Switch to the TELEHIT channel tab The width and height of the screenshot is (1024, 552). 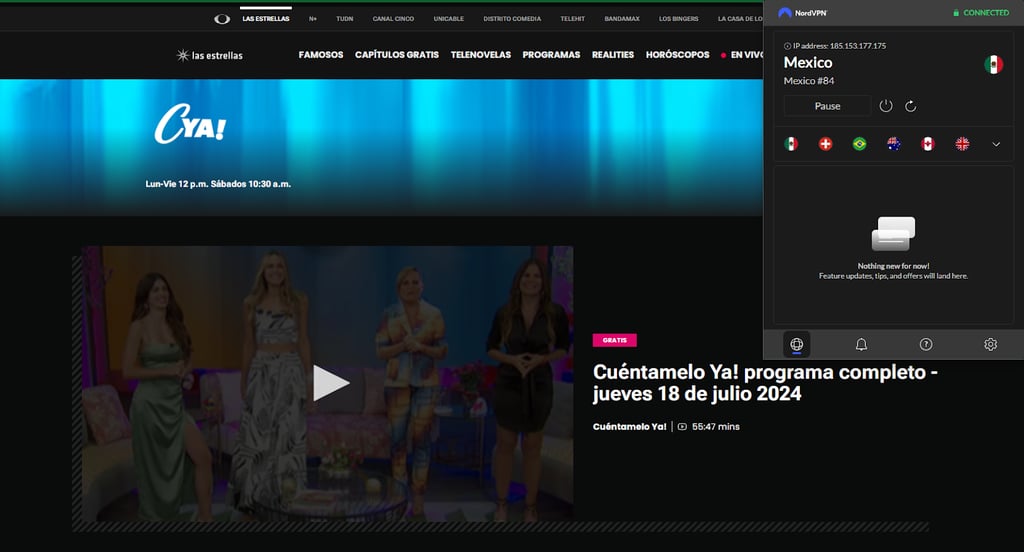pos(573,19)
